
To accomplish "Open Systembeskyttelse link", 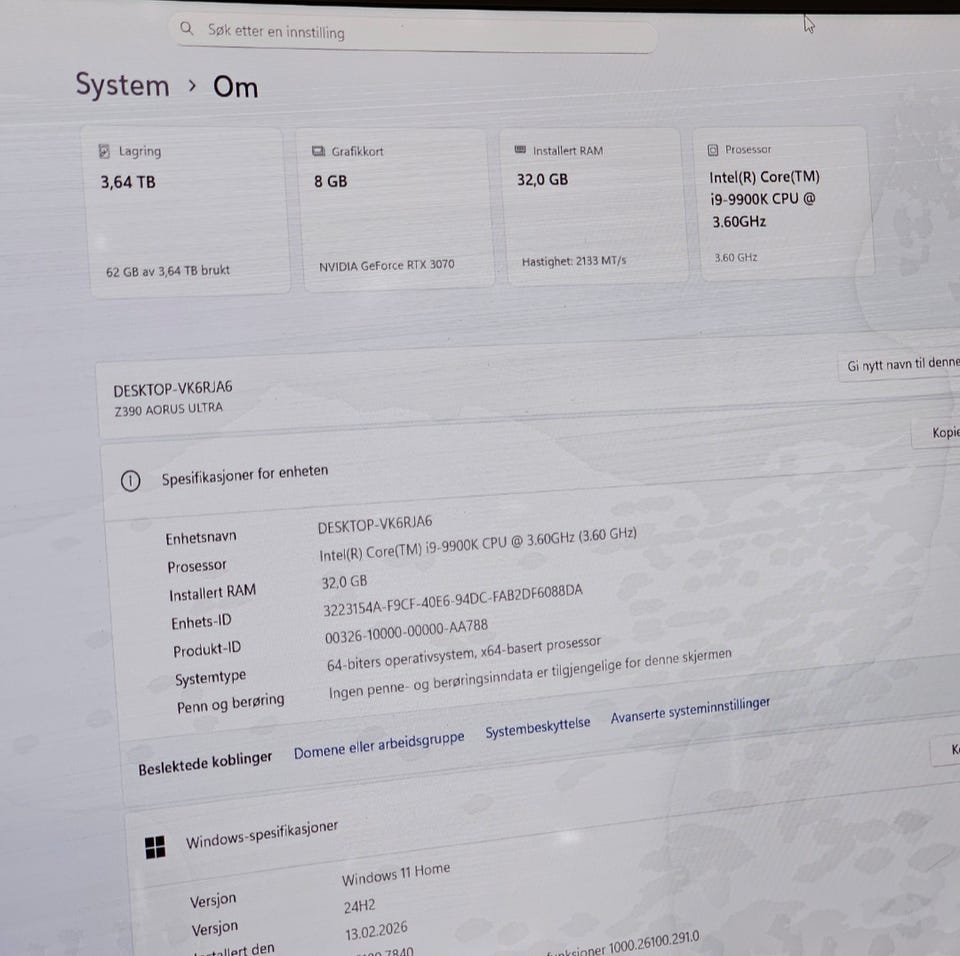I will [538, 728].
